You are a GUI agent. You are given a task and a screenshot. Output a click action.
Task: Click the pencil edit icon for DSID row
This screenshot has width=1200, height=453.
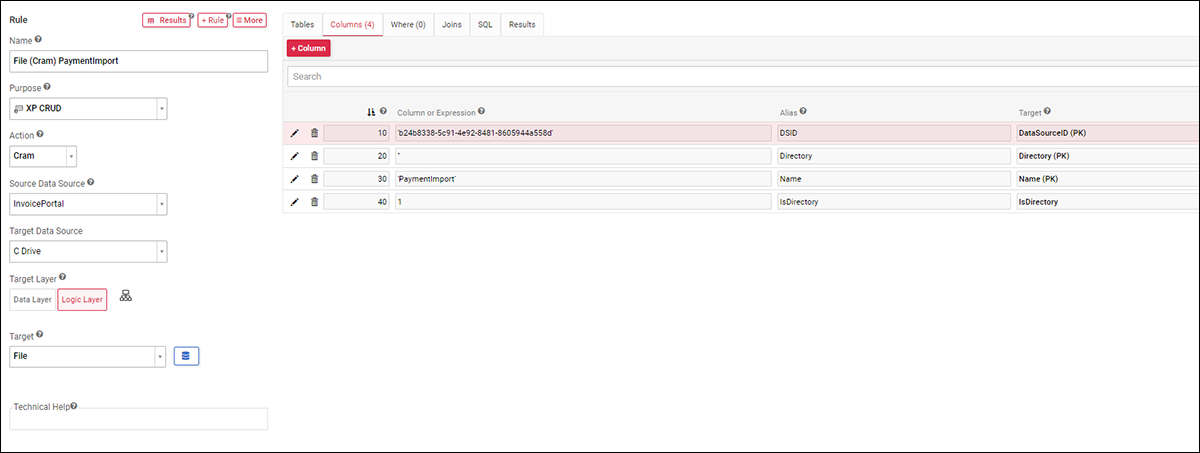(295, 133)
